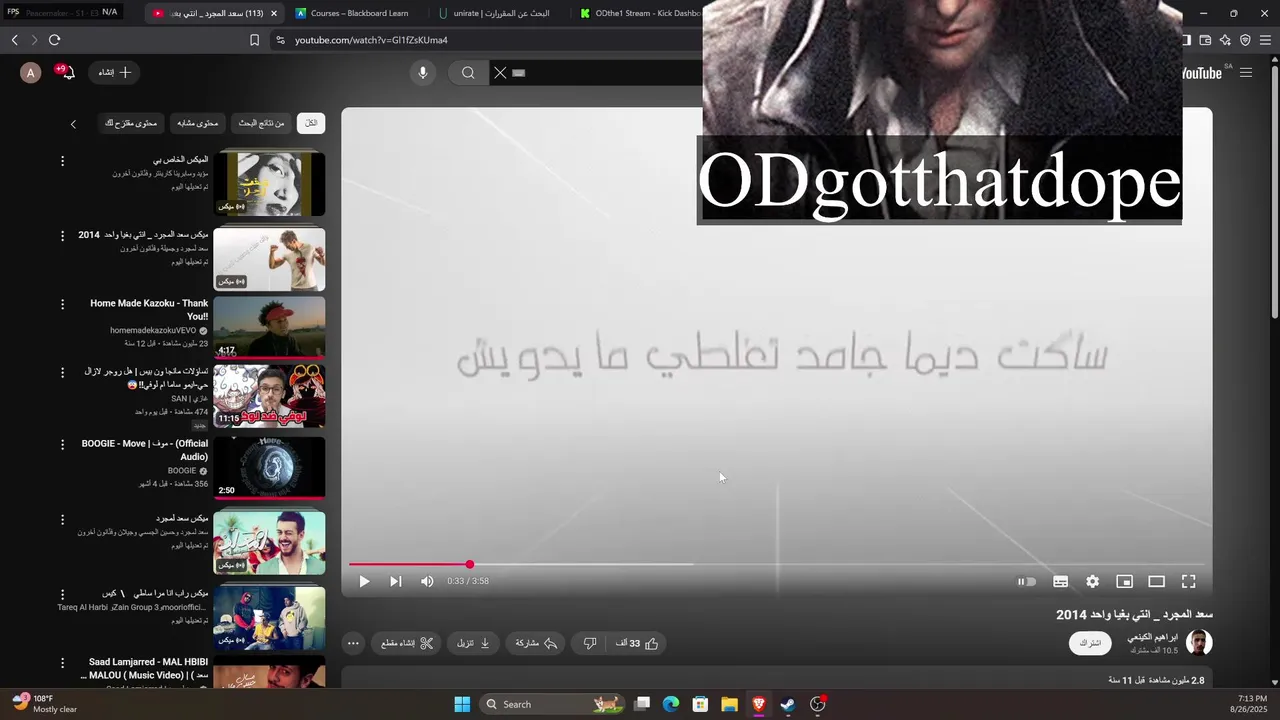Click the voice search microphone icon
1280x720 pixels.
[x=423, y=72]
